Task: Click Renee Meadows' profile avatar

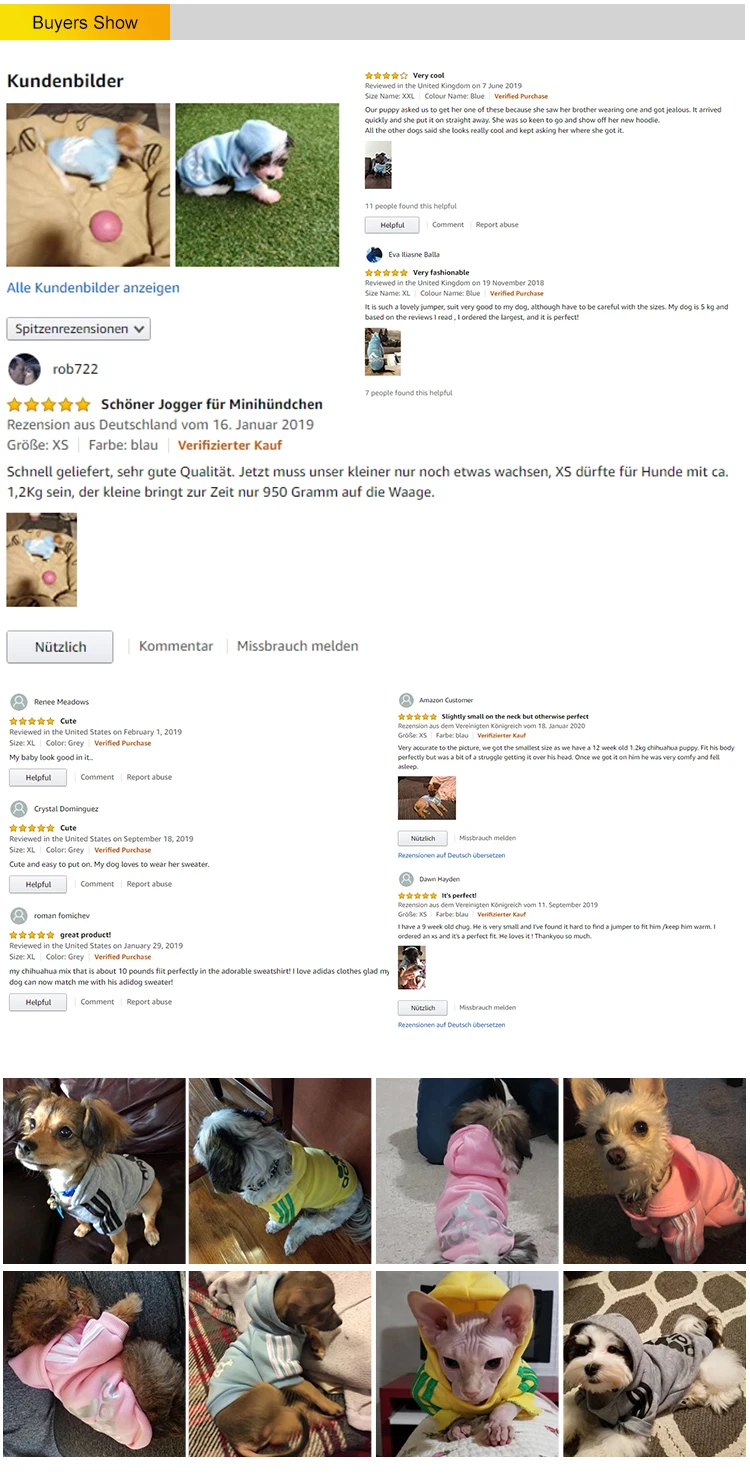Action: (18, 702)
